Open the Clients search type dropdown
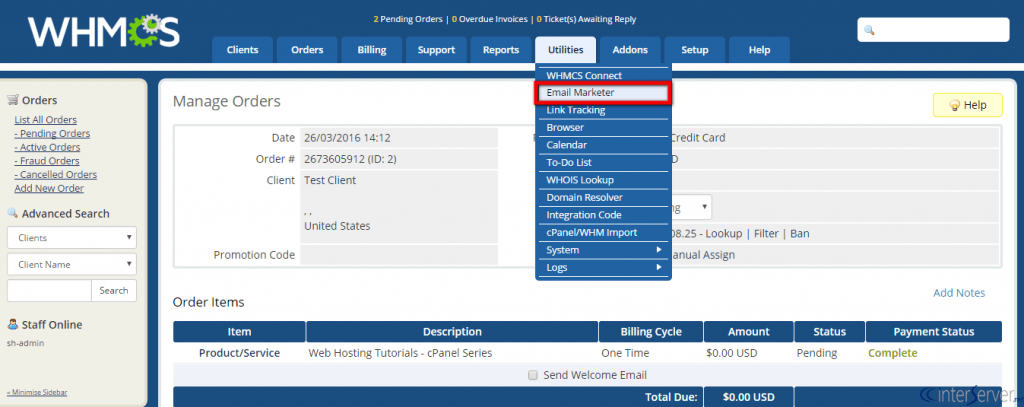Image resolution: width=1024 pixels, height=407 pixels. click(x=72, y=238)
